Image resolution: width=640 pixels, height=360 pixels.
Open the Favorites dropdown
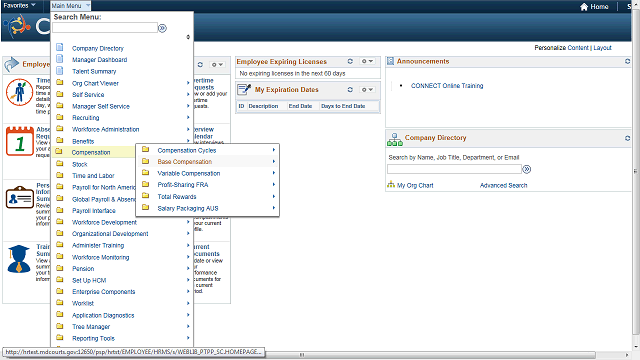click(x=19, y=6)
